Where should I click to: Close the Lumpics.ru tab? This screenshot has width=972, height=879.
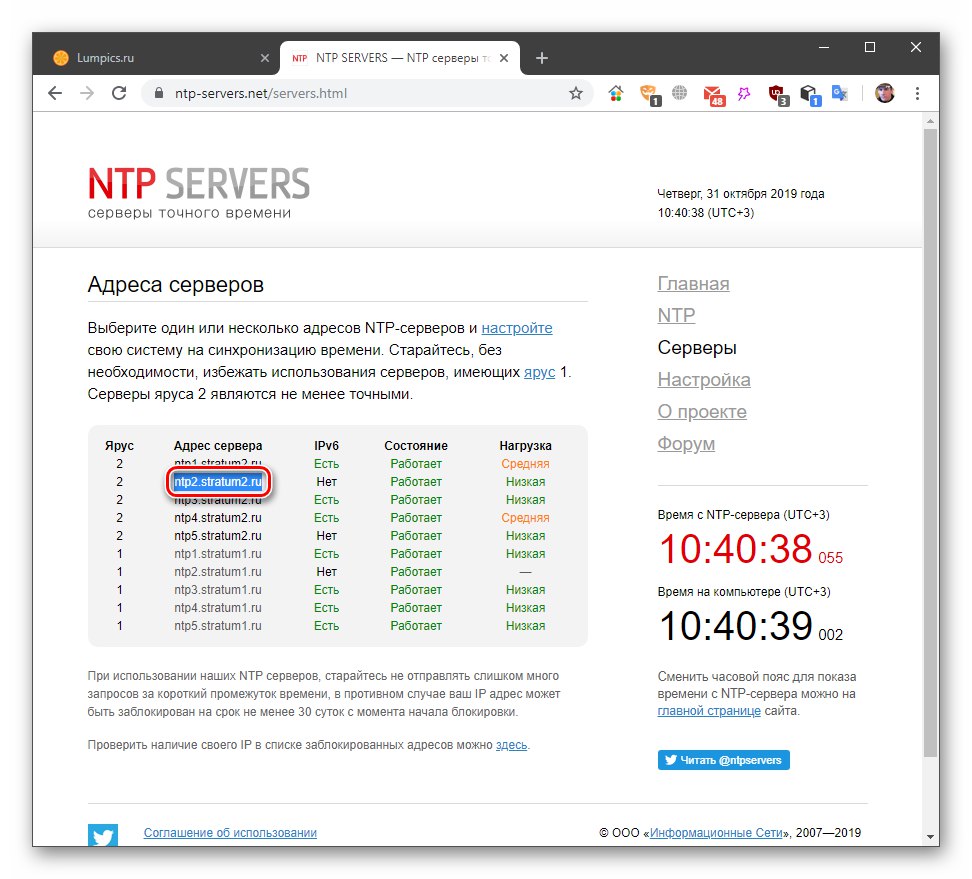point(265,58)
